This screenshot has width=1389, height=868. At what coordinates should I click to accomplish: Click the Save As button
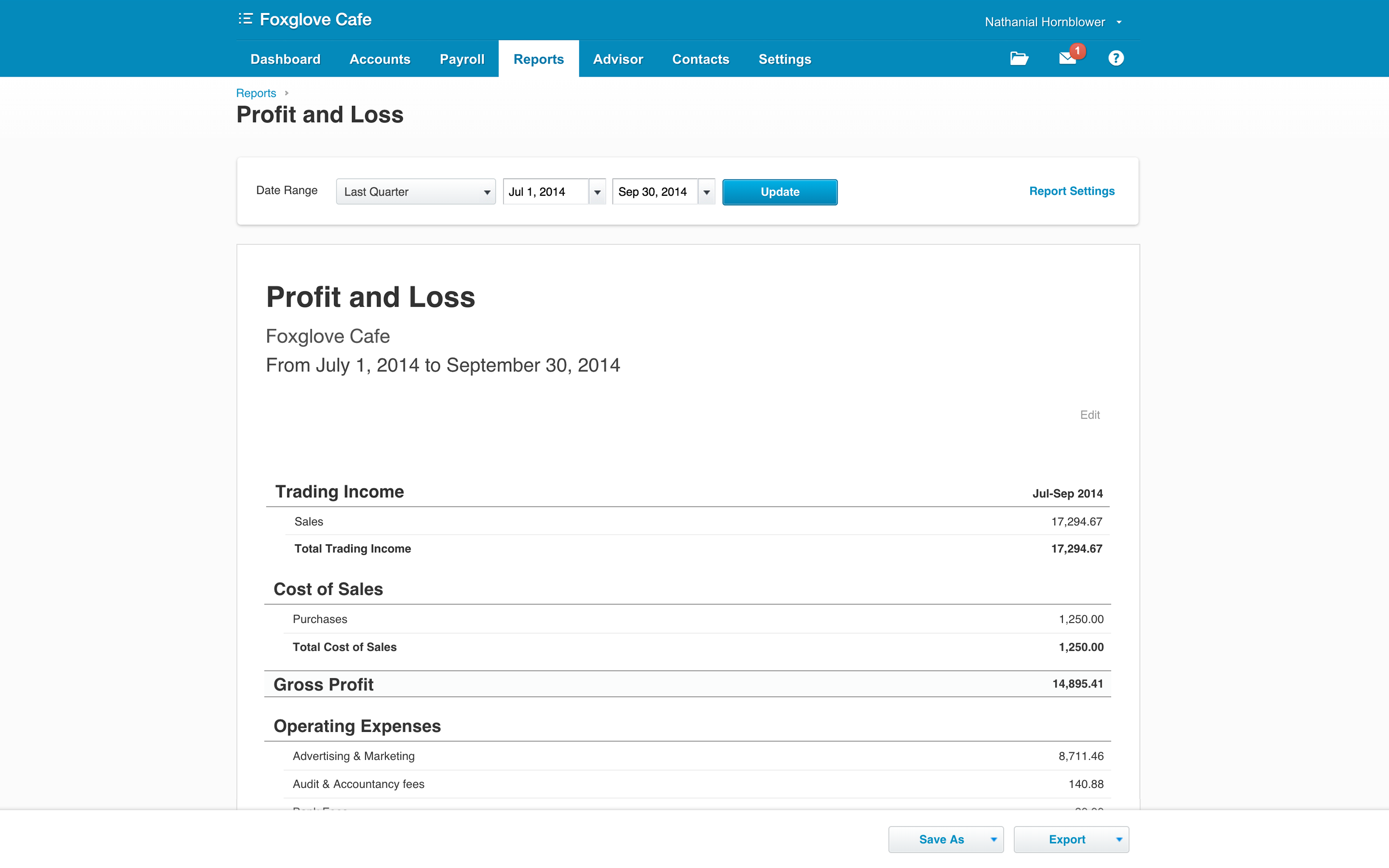[x=941, y=839]
